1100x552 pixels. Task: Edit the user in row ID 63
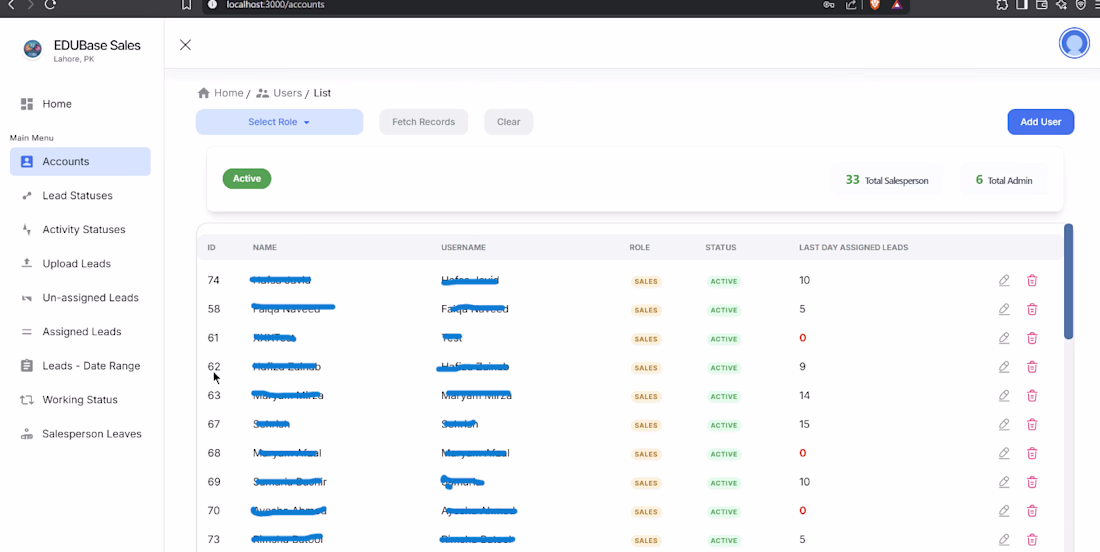click(1004, 396)
